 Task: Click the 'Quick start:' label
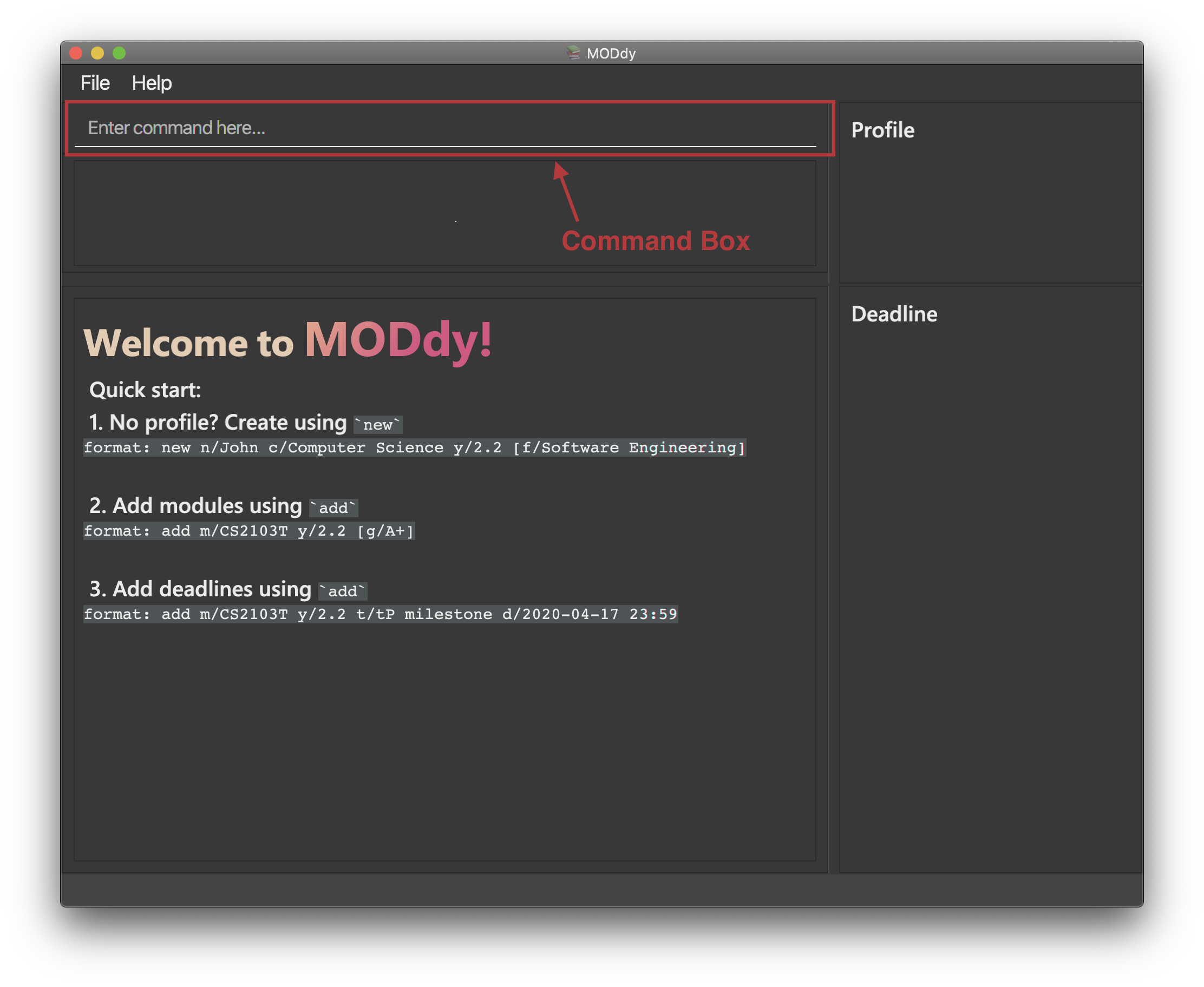click(x=145, y=390)
